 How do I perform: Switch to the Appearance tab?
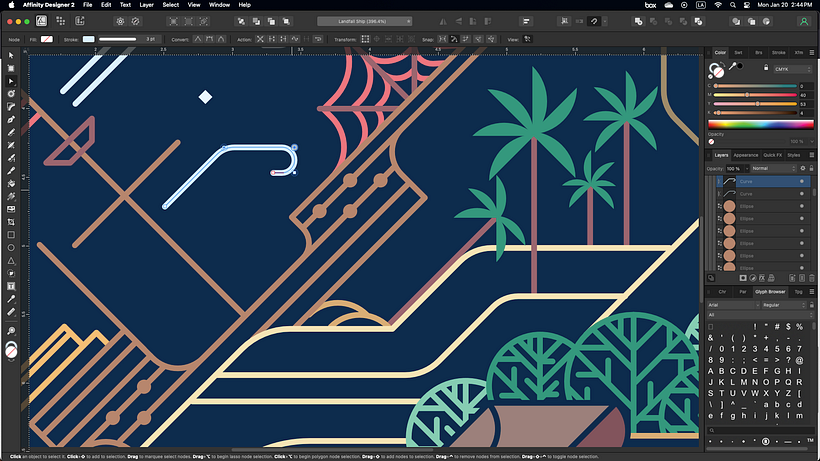[x=746, y=155]
